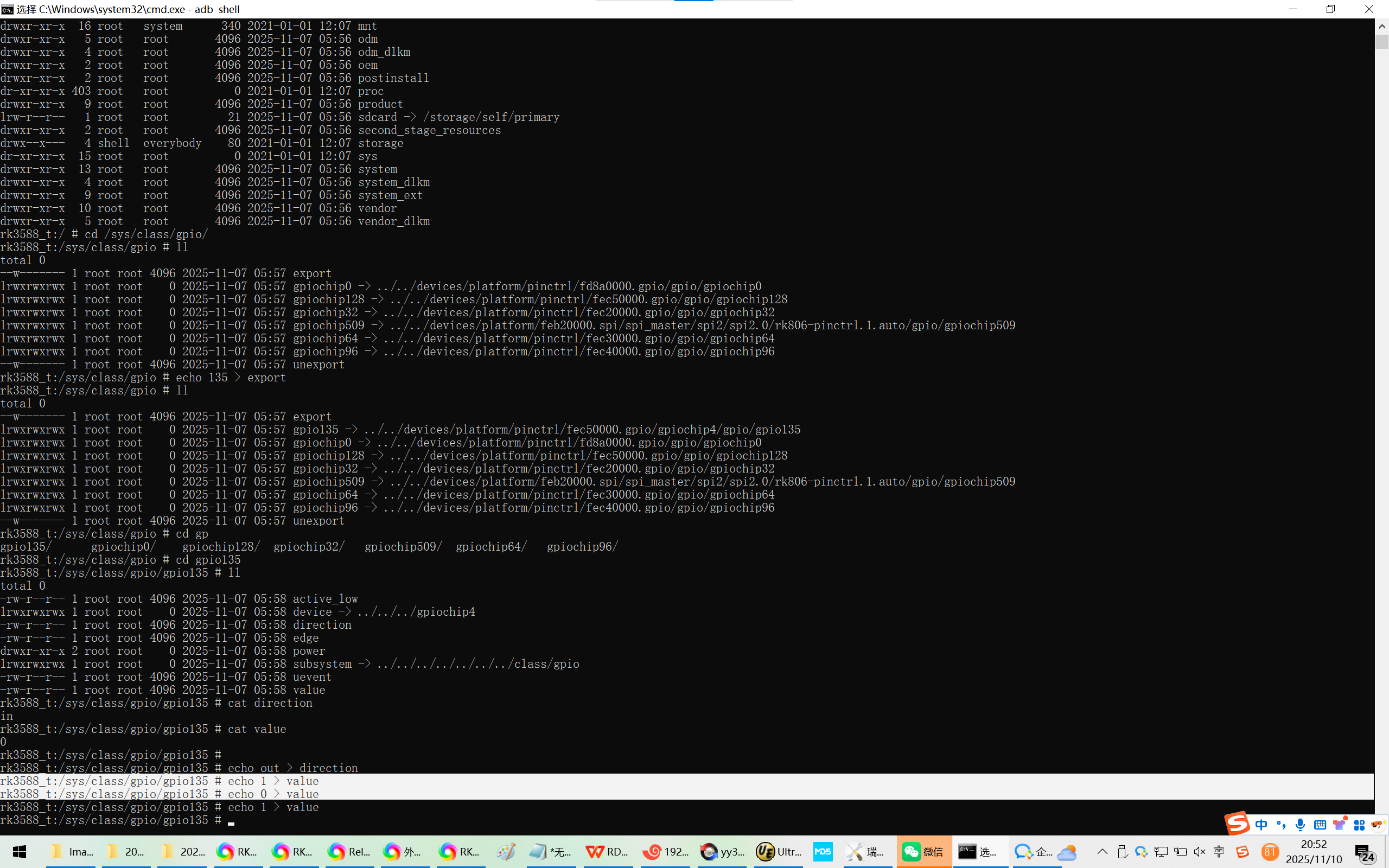Expand hidden system tray icons chevron
1389x868 pixels.
1102,852
